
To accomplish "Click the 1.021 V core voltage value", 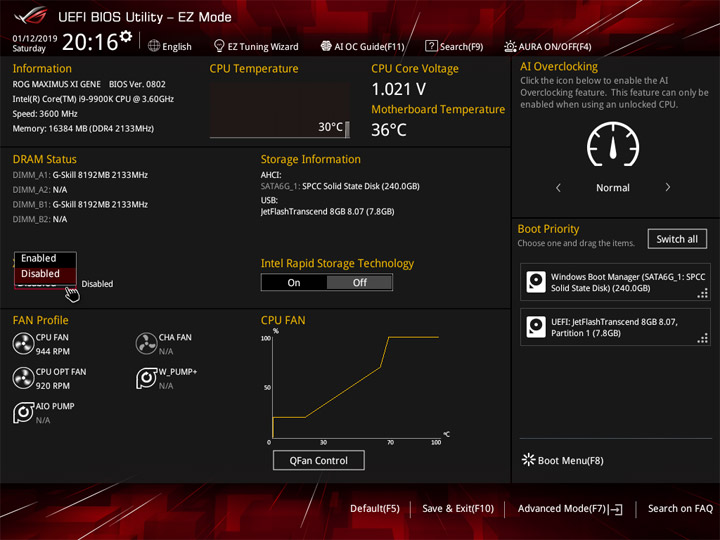I will pos(399,89).
